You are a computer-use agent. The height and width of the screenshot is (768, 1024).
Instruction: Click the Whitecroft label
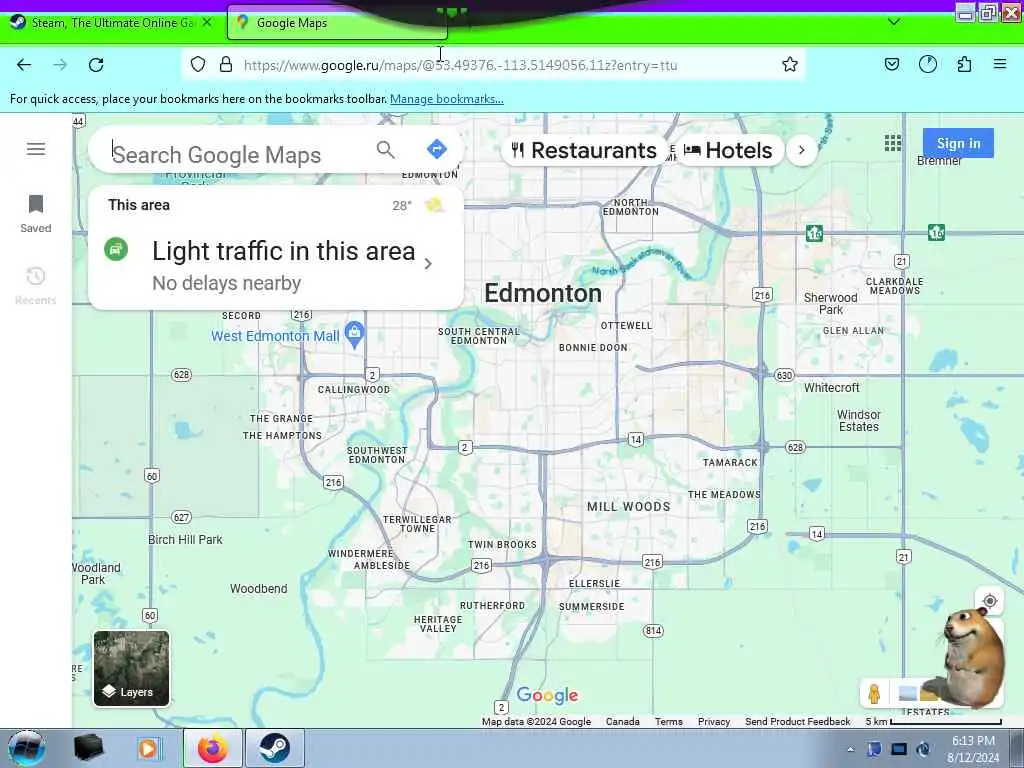coord(831,387)
